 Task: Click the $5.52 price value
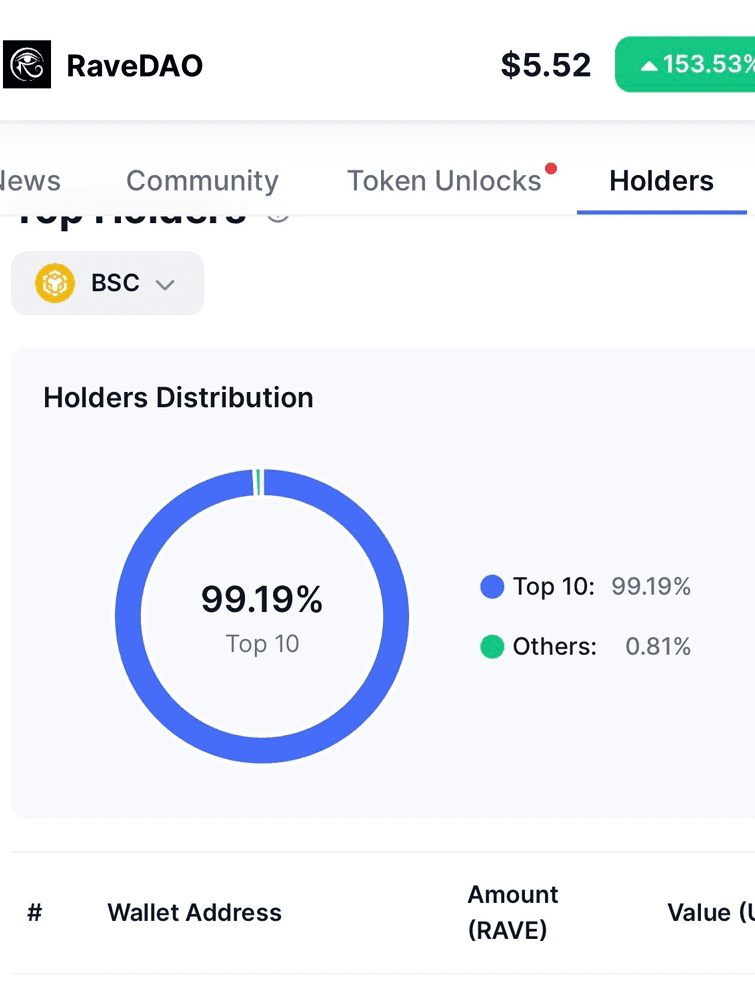click(x=546, y=65)
